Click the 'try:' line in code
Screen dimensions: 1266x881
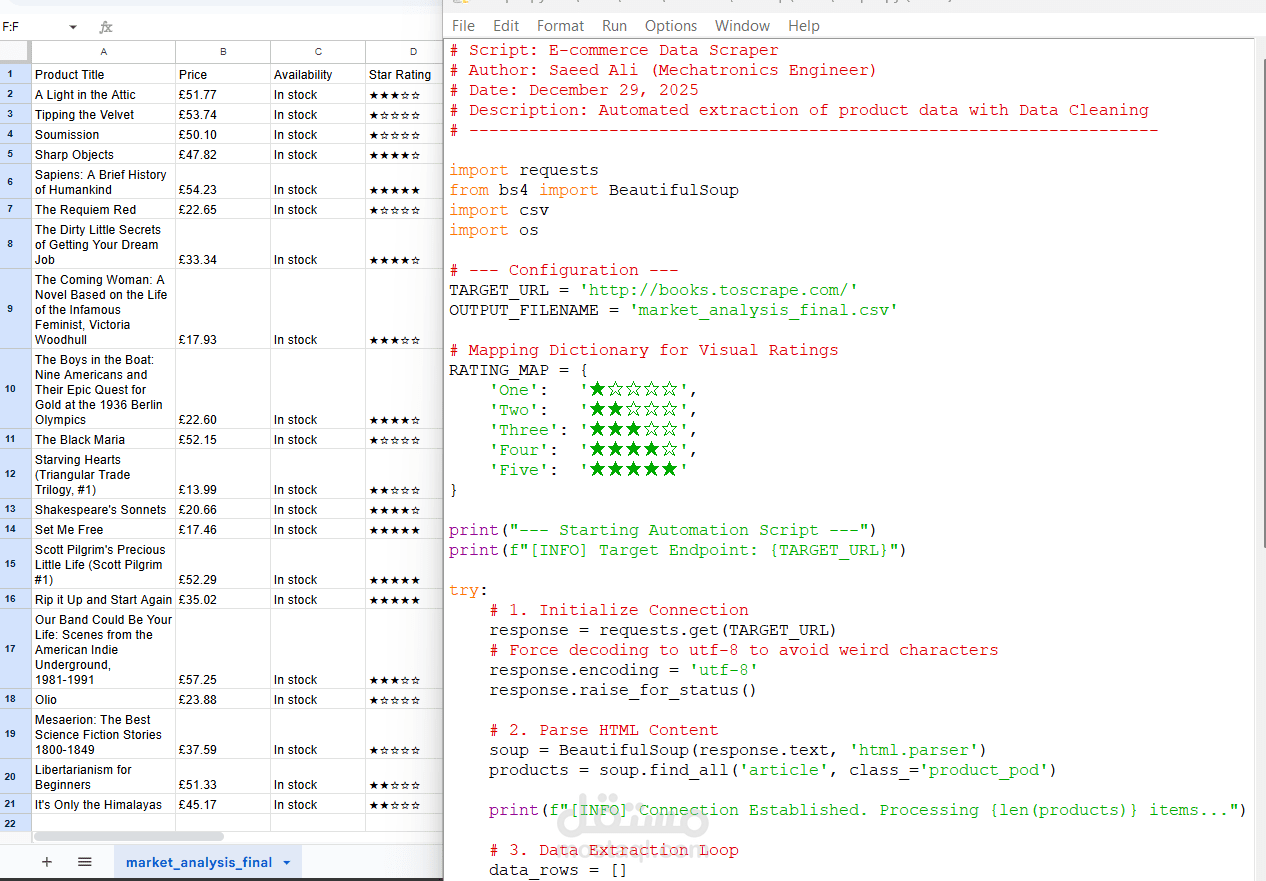[x=469, y=590]
